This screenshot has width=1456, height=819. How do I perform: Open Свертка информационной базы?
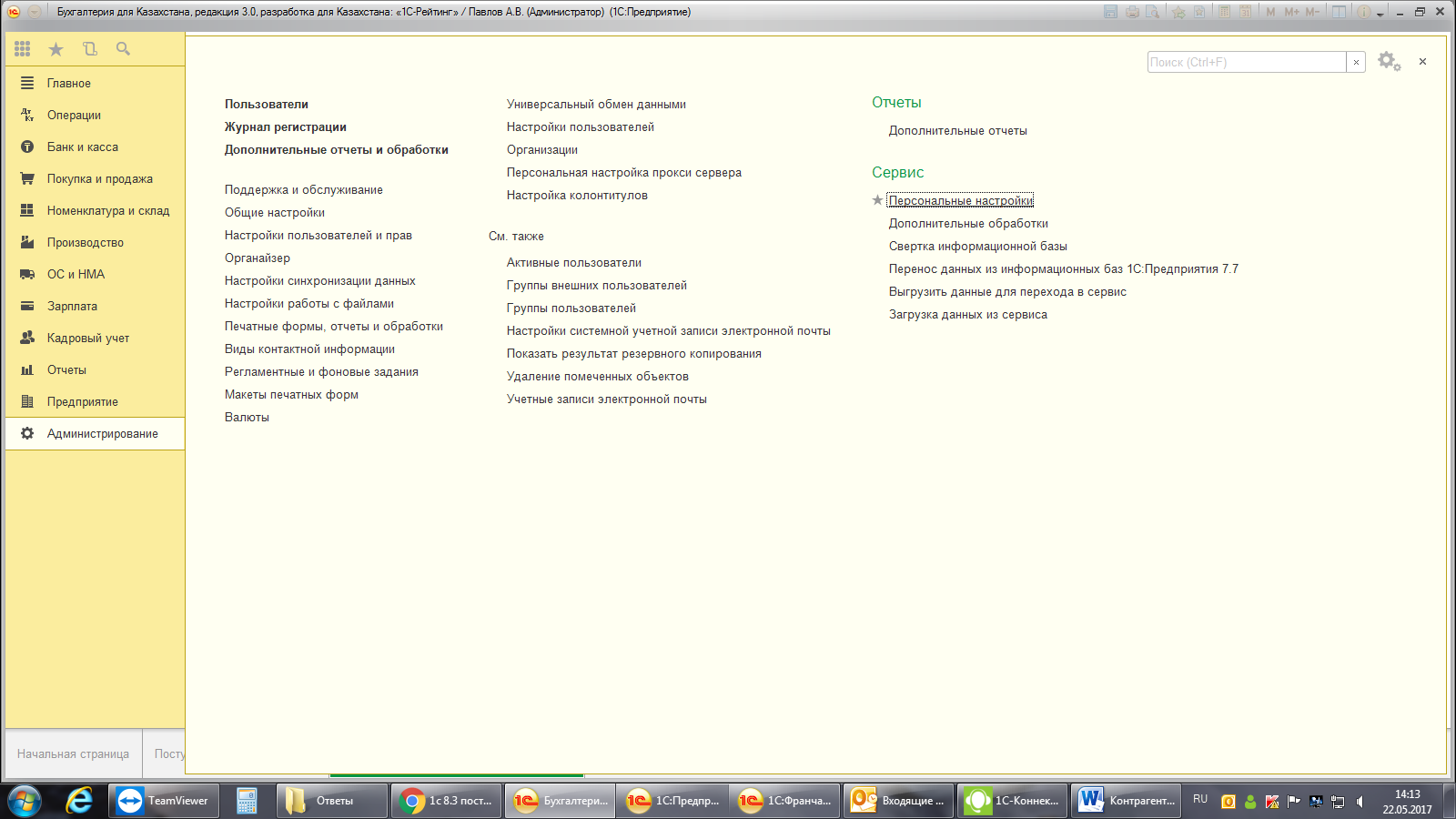pos(978,246)
